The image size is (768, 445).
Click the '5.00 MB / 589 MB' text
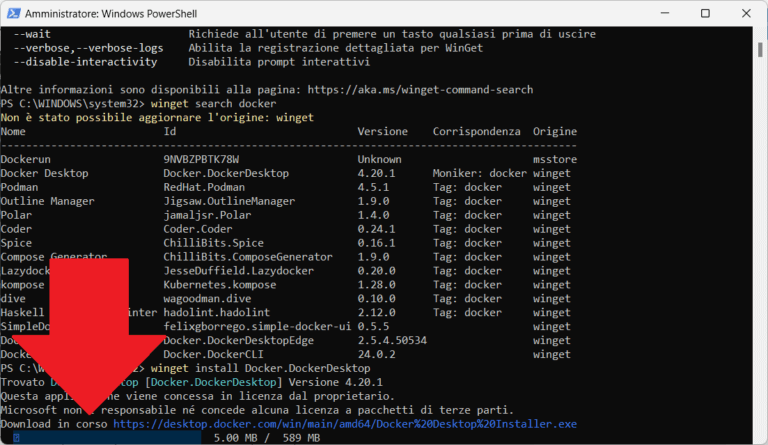point(267,438)
